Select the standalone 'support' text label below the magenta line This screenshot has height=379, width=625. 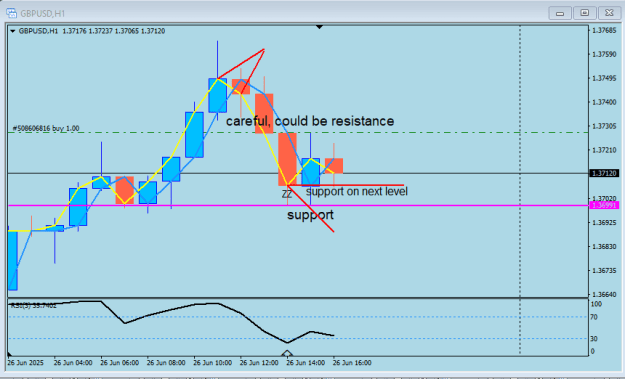coord(310,215)
